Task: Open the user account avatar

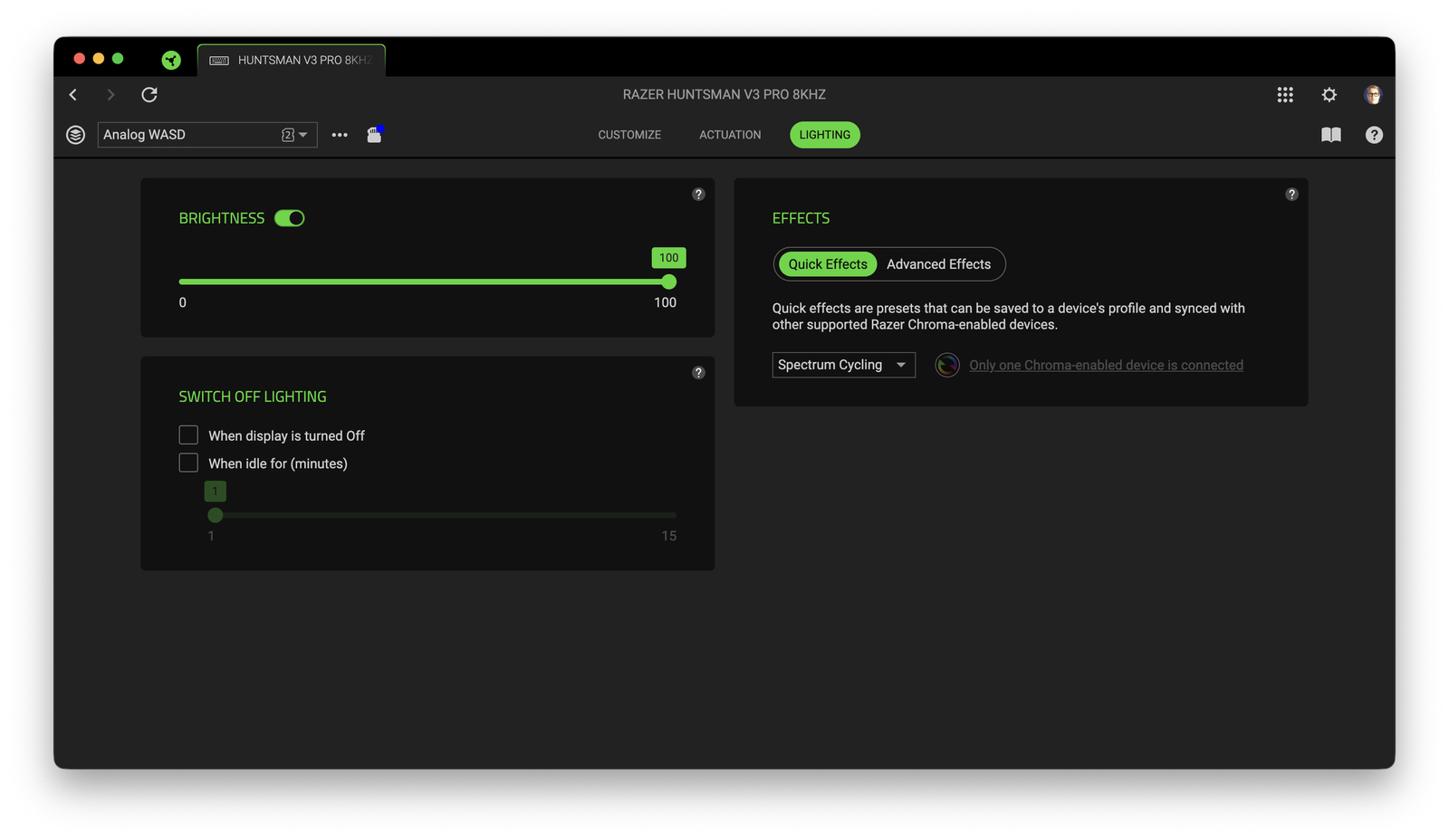Action: click(1373, 94)
